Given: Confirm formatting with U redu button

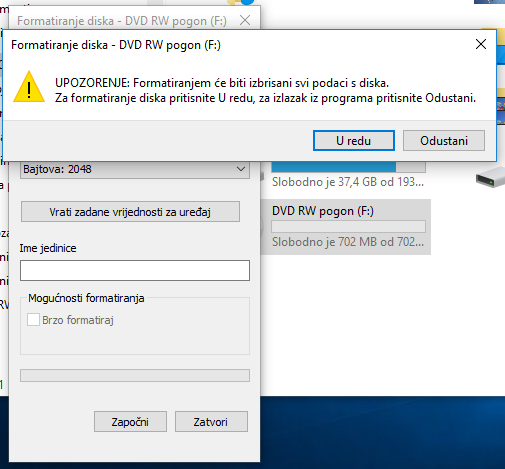Looking at the screenshot, I should (354, 140).
